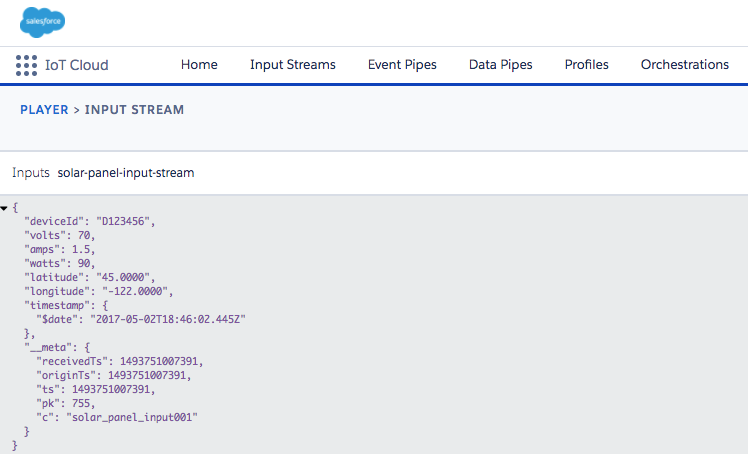Open the App Launcher grid icon

(x=26, y=65)
